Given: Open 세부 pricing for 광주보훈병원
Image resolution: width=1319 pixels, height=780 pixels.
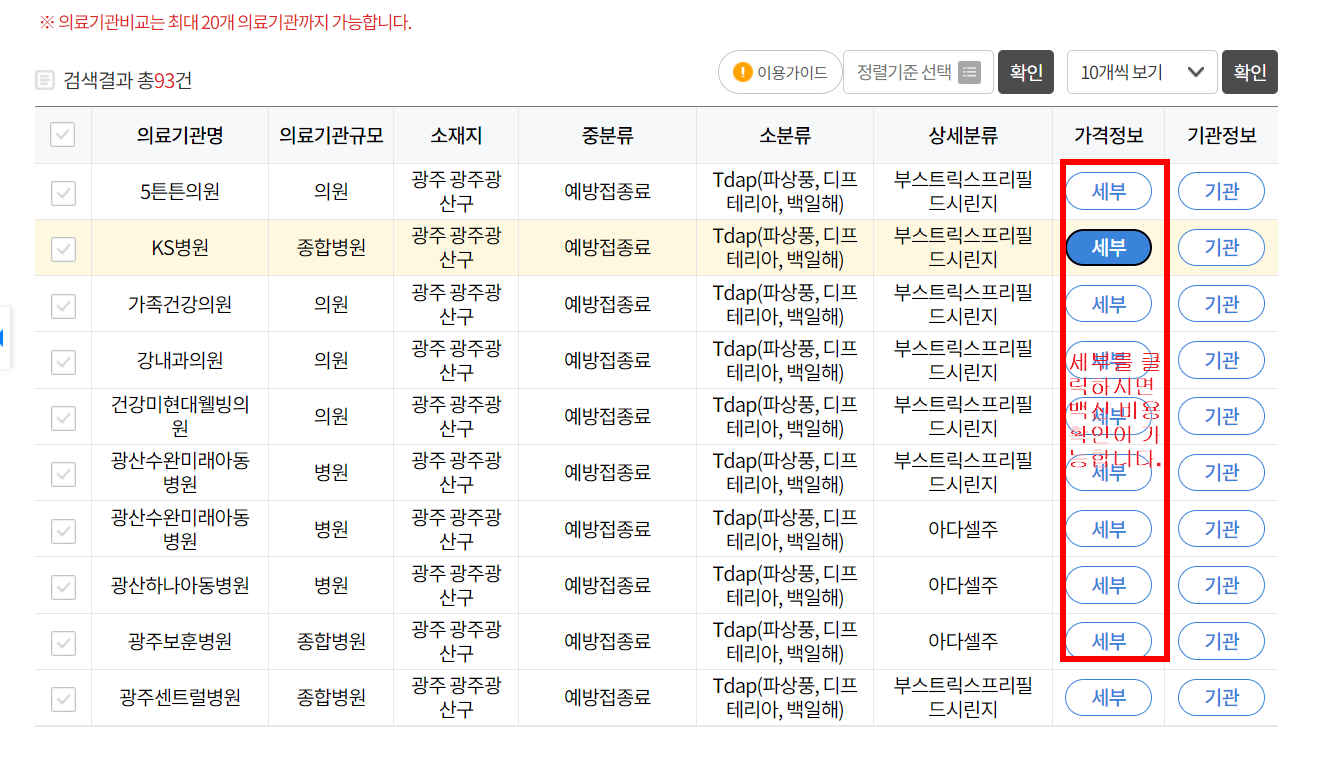Looking at the screenshot, I should pos(1108,641).
